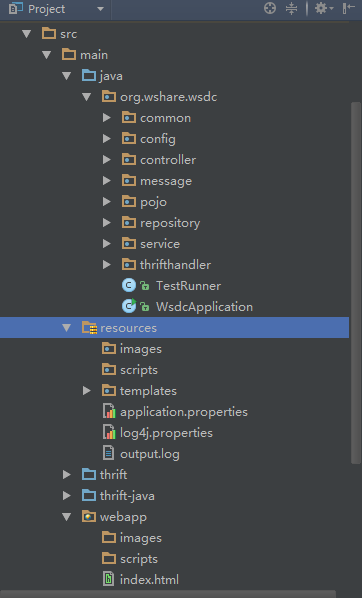Collapse the java source folder
The width and height of the screenshot is (362, 598).
[67, 76]
